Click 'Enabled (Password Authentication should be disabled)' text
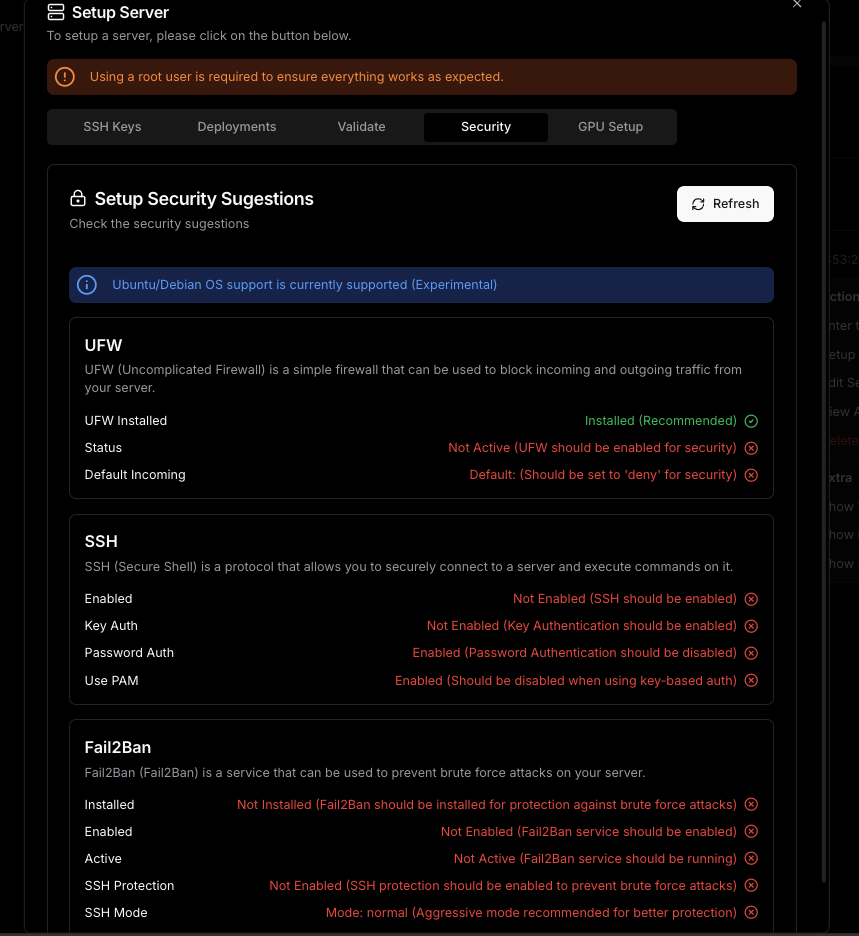 [574, 652]
